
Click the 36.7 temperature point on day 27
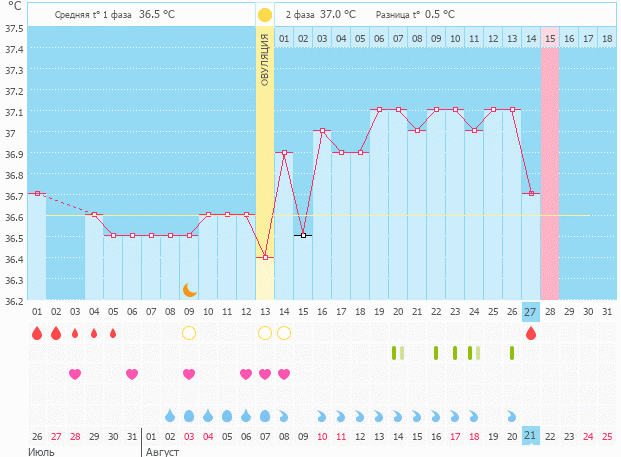point(531,193)
